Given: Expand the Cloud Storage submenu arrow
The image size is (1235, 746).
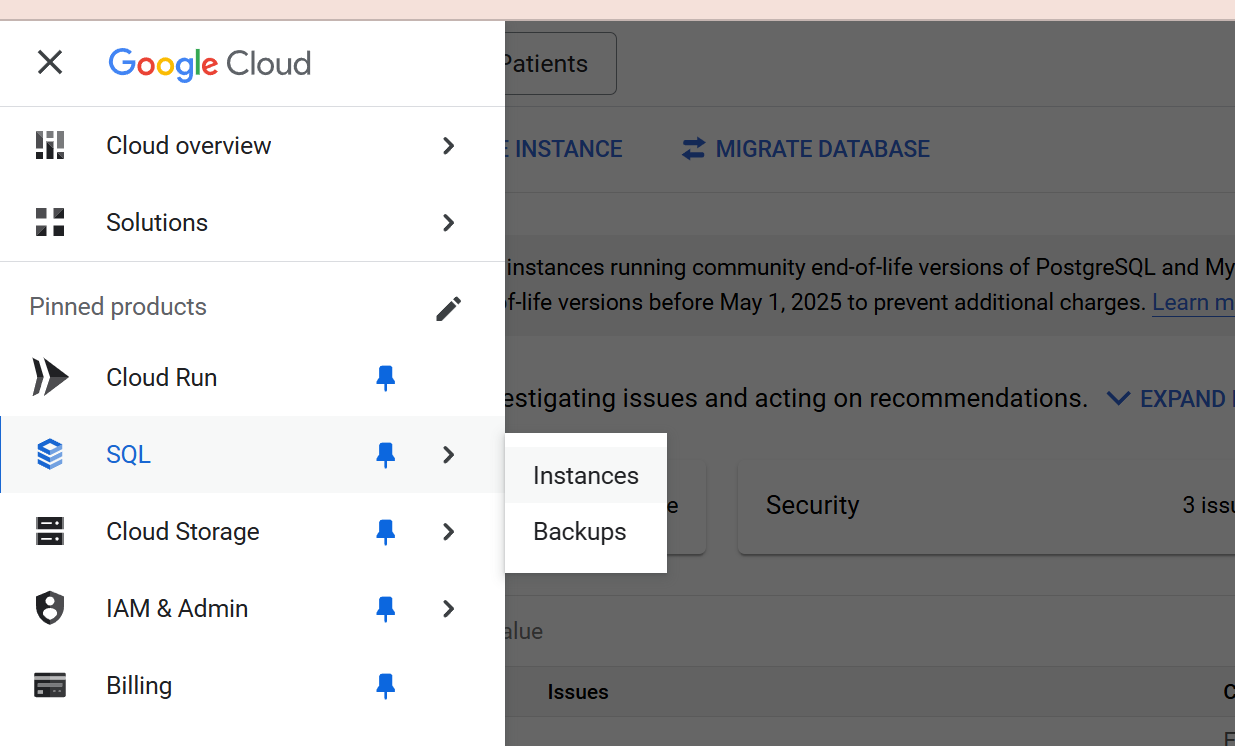Looking at the screenshot, I should click(x=449, y=532).
